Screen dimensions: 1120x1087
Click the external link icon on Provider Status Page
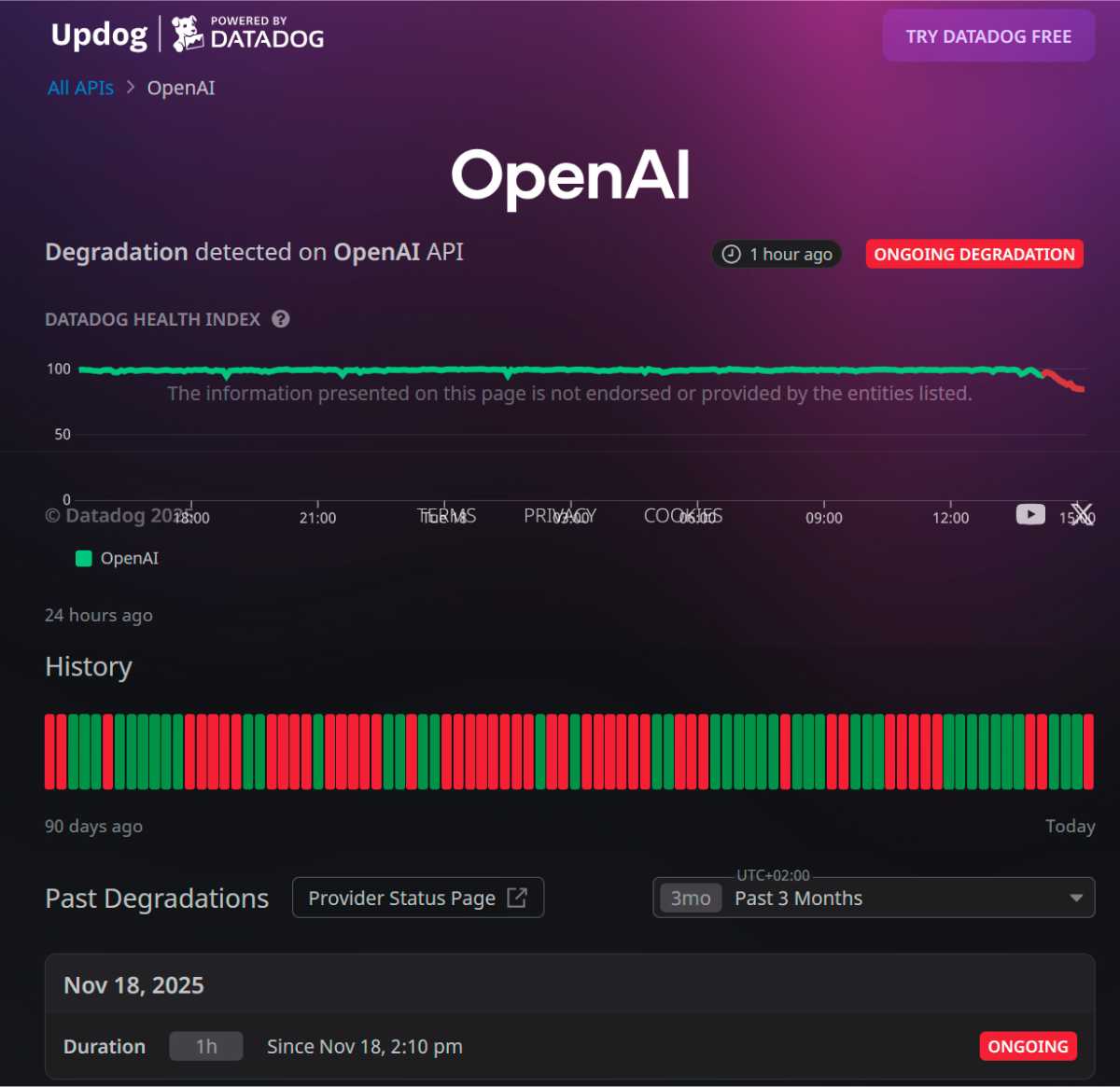(x=517, y=898)
